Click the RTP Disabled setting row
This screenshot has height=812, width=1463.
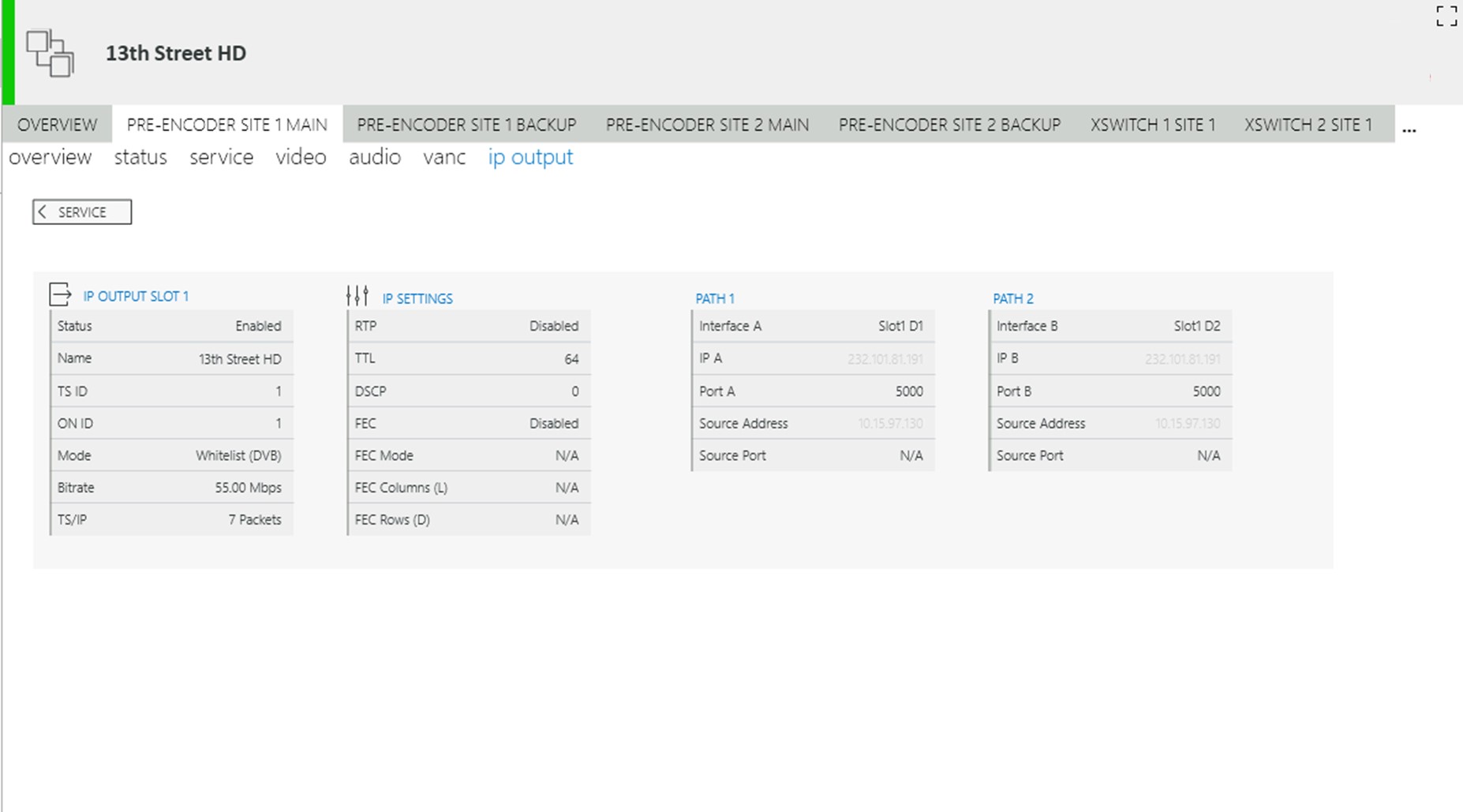tap(468, 326)
